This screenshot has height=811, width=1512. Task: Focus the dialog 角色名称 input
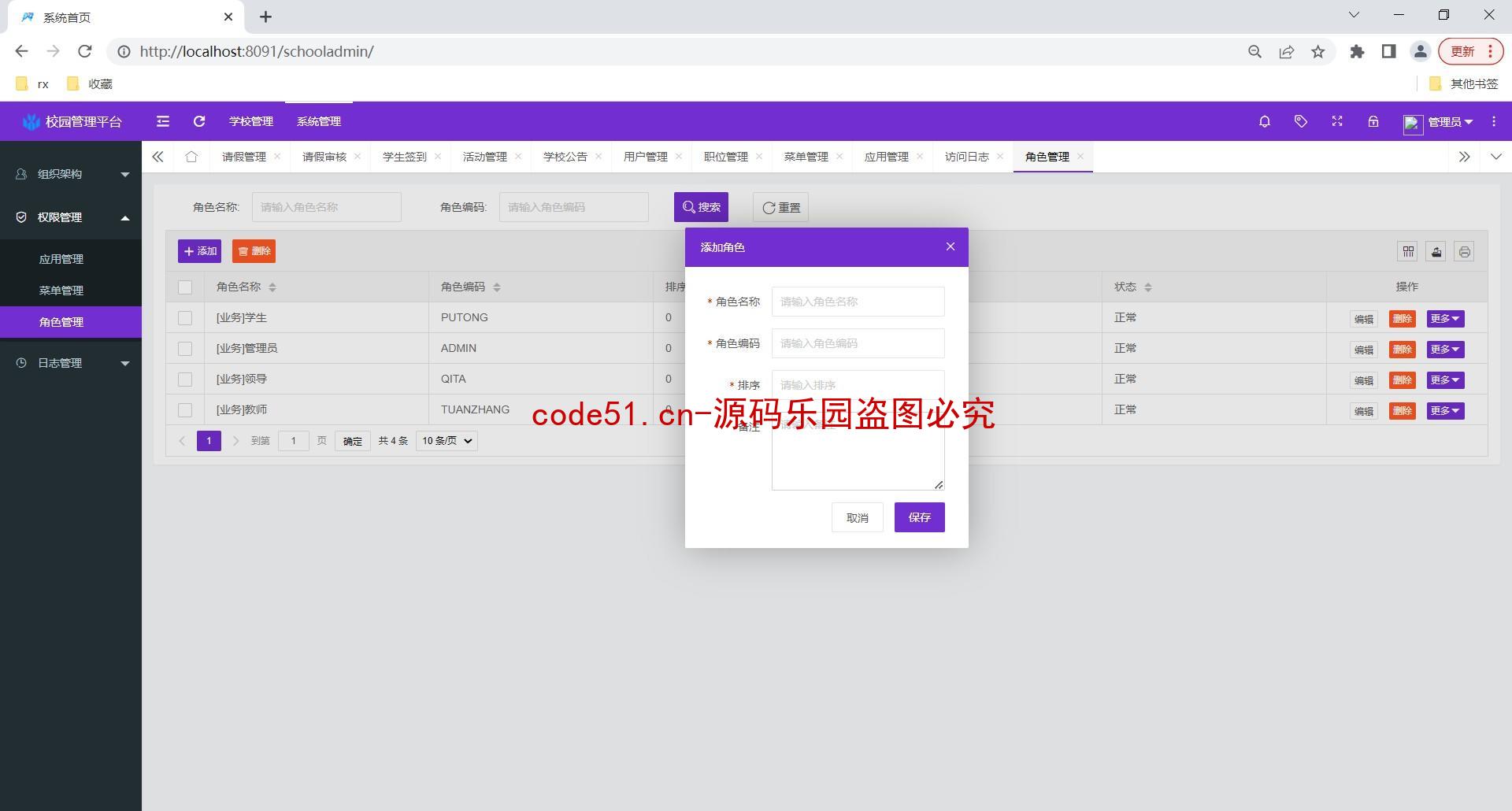pos(858,302)
